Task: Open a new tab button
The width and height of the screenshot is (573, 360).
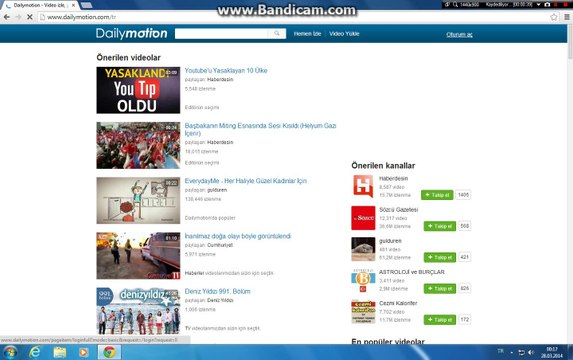Action: coord(86,5)
